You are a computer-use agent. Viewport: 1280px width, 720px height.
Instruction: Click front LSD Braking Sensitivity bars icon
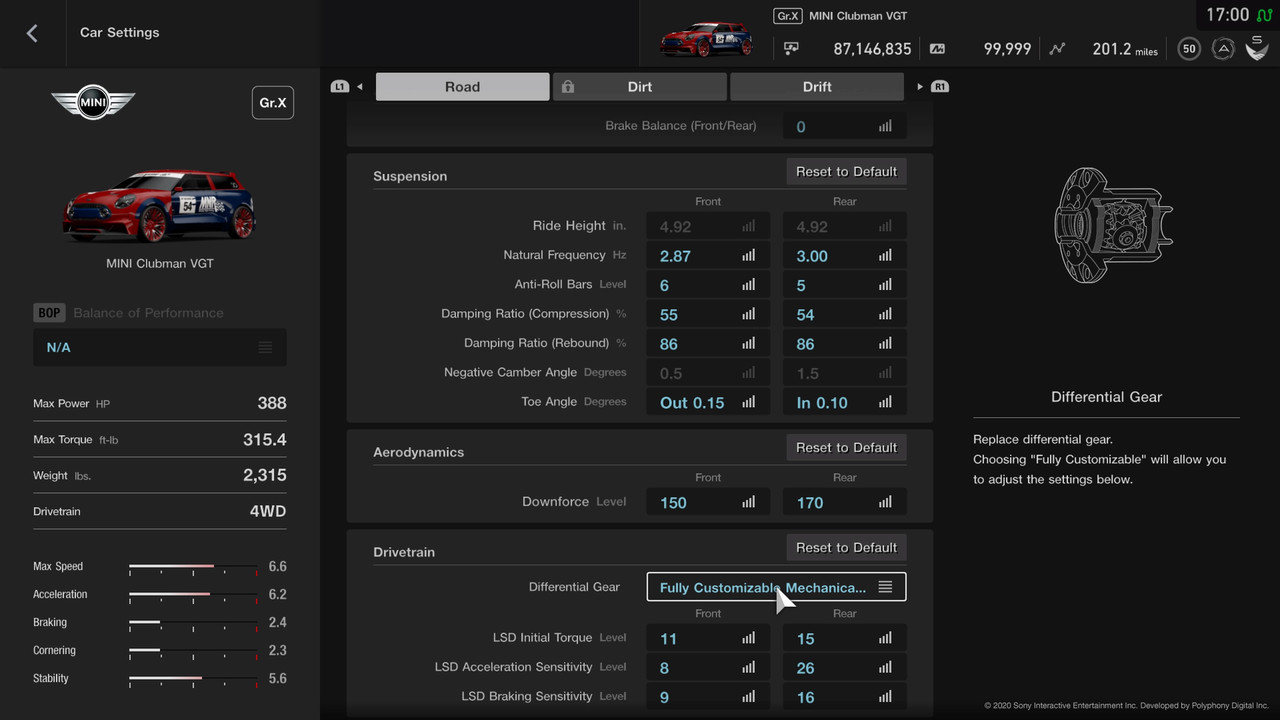pyautogui.click(x=749, y=697)
